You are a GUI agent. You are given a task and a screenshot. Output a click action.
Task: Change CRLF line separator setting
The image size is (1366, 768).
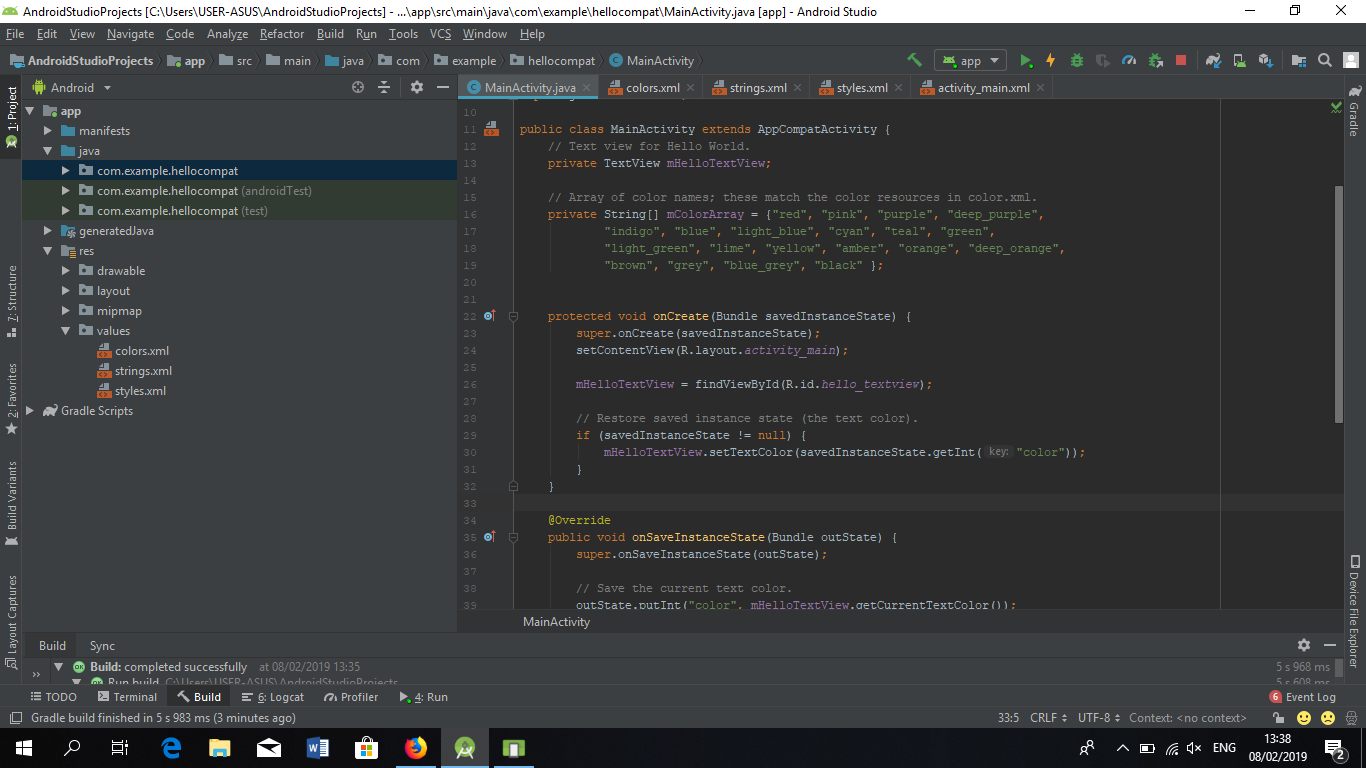tap(1047, 718)
